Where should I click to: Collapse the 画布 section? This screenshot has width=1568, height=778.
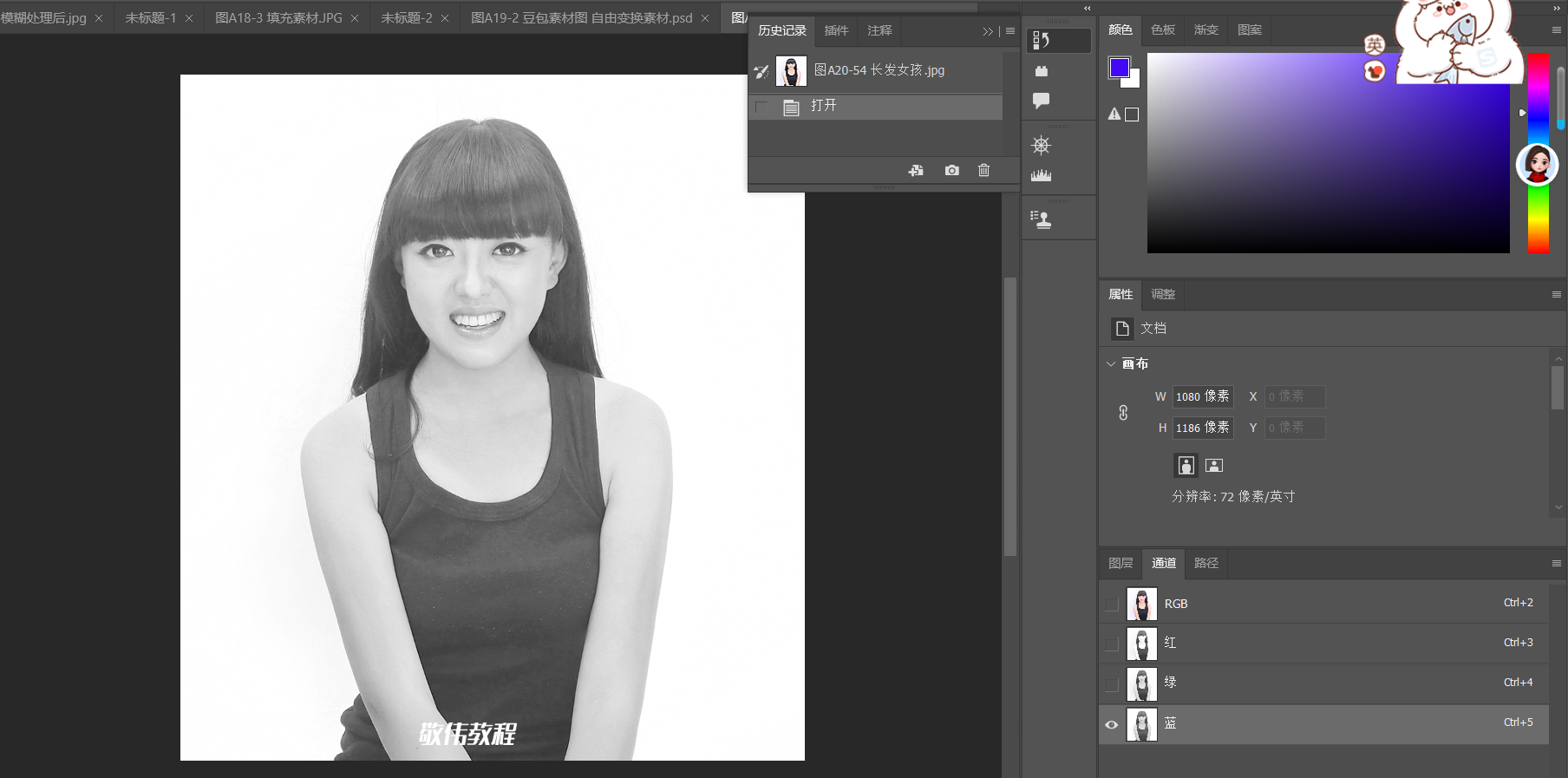1111,364
